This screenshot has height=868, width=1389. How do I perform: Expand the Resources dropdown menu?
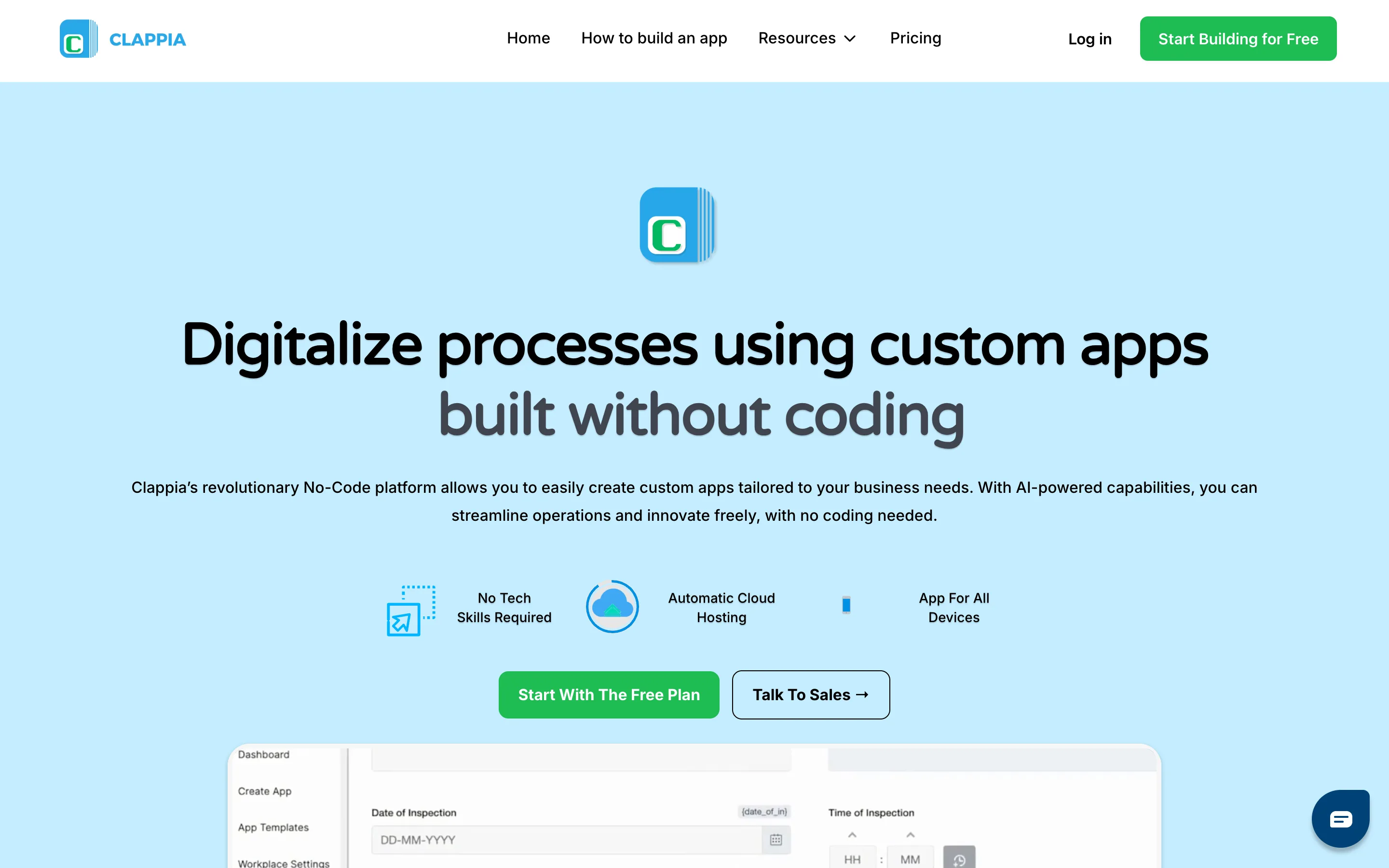pyautogui.click(x=806, y=38)
